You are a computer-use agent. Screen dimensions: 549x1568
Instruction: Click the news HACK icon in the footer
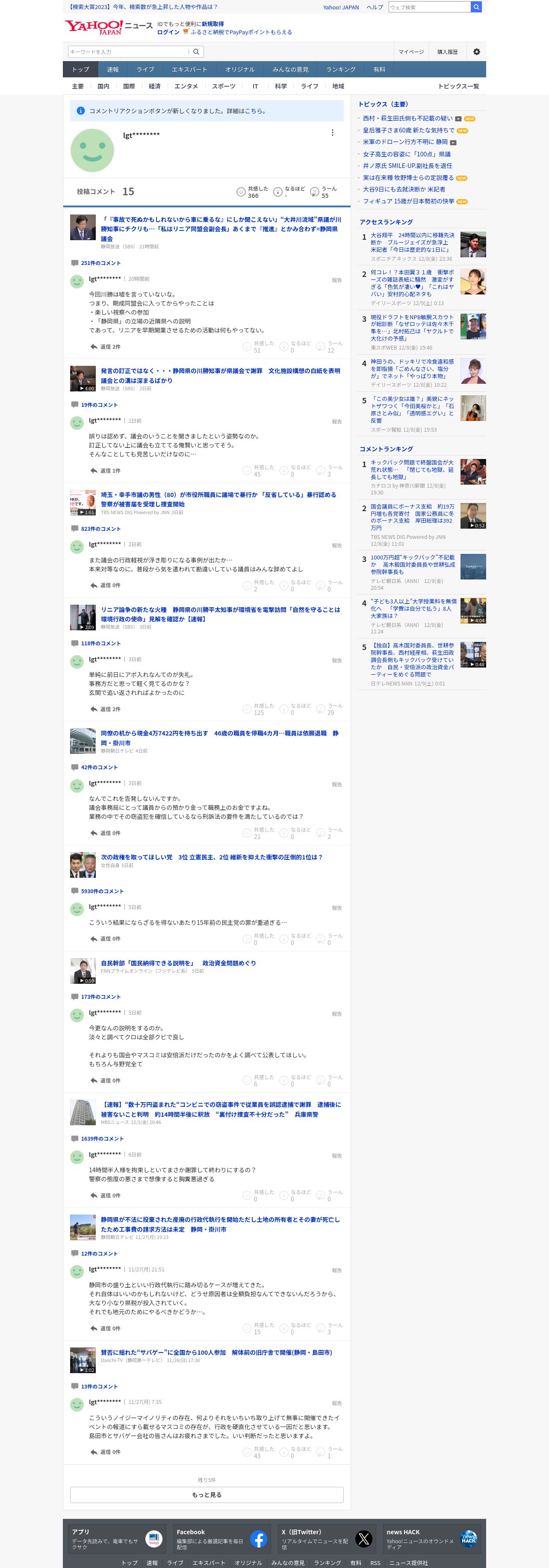(469, 1539)
